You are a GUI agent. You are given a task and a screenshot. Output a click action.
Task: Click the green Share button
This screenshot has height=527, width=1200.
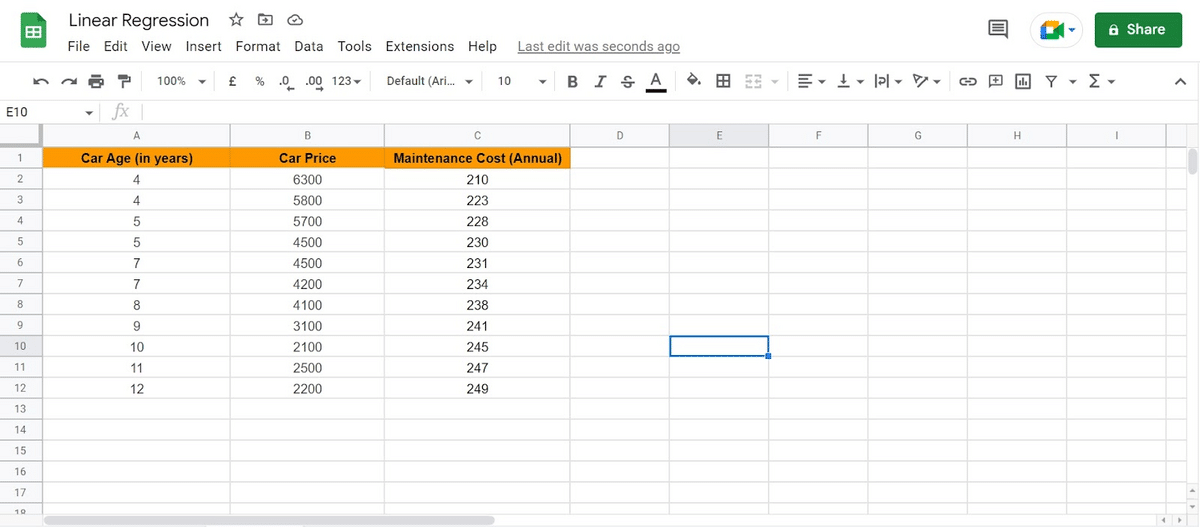point(1138,30)
